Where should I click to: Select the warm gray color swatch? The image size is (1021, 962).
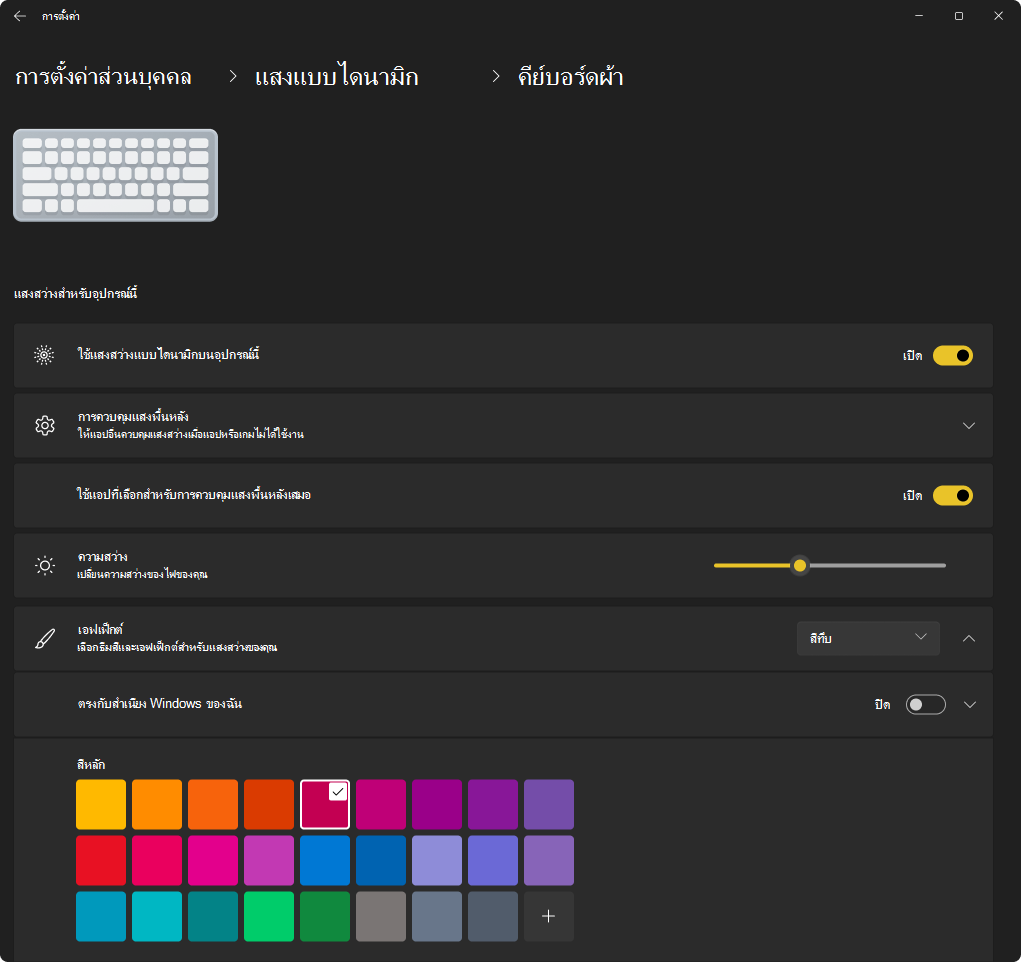[381, 916]
